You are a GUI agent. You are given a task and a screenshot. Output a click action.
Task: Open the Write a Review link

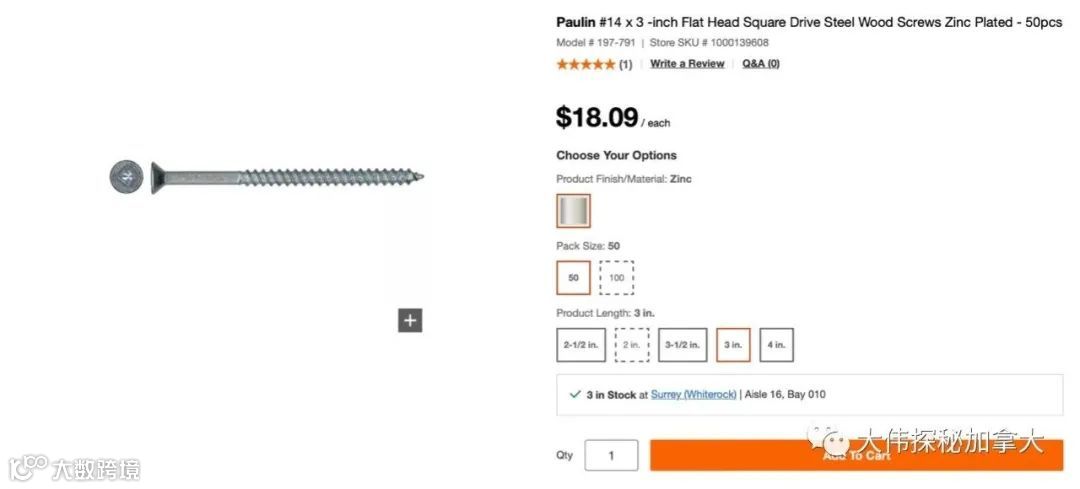click(687, 64)
